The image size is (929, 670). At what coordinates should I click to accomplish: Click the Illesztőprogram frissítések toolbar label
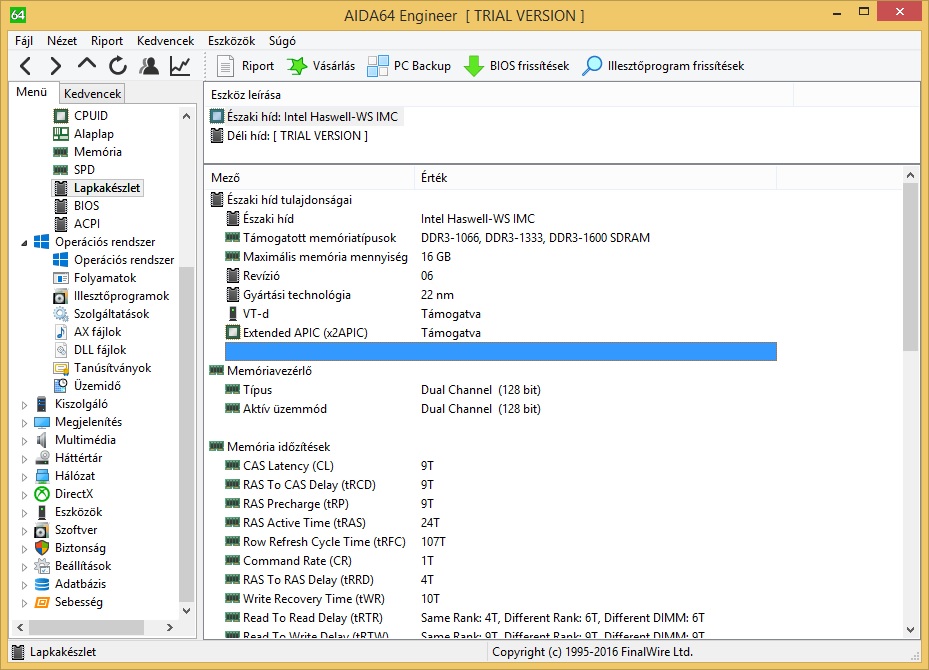click(x=675, y=66)
